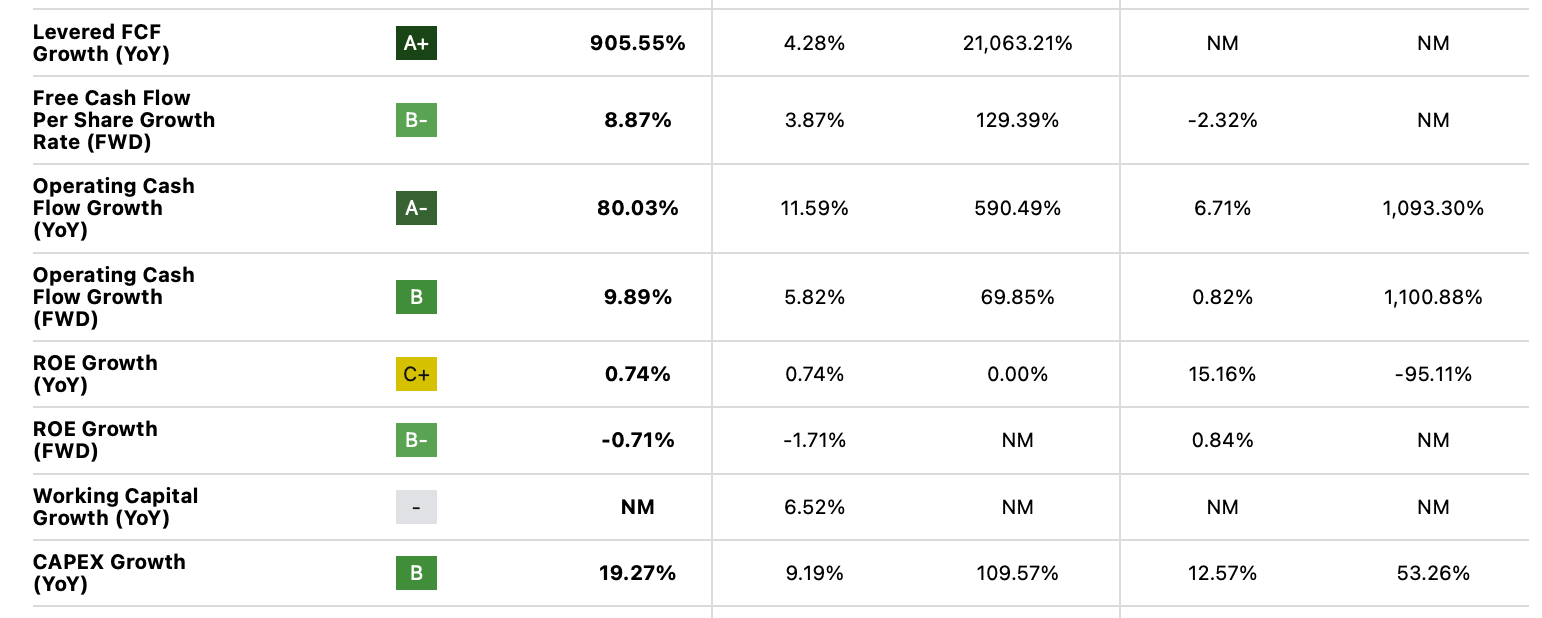Click the CAPEX Growth (YoY) label
1542x618 pixels.
(x=109, y=573)
